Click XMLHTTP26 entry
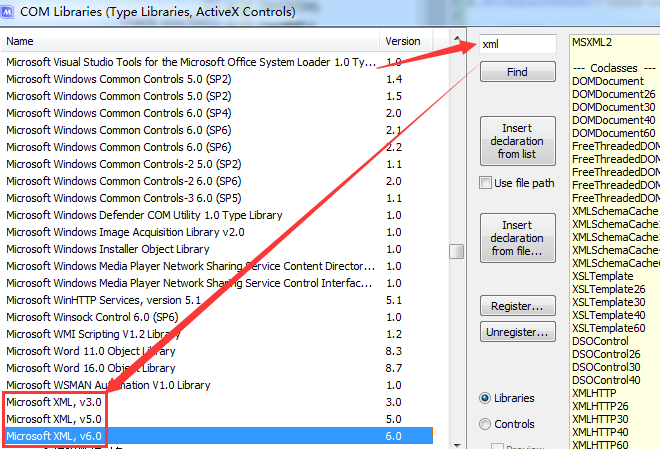Viewport: 660px width, 449px height. click(600, 406)
